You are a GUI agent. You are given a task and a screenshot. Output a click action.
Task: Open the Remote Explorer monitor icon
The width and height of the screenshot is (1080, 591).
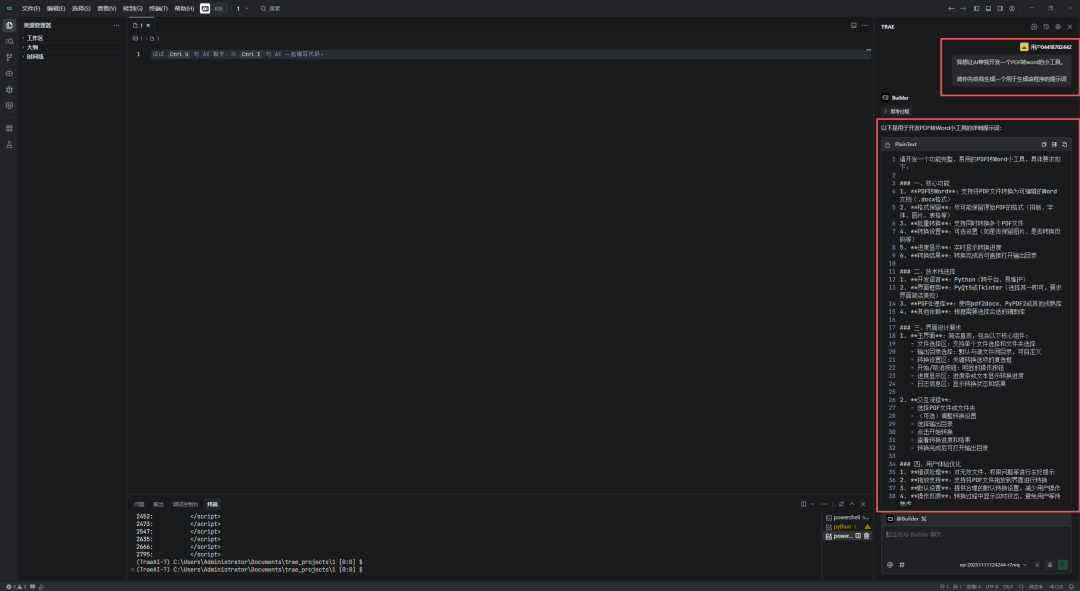tap(9, 105)
